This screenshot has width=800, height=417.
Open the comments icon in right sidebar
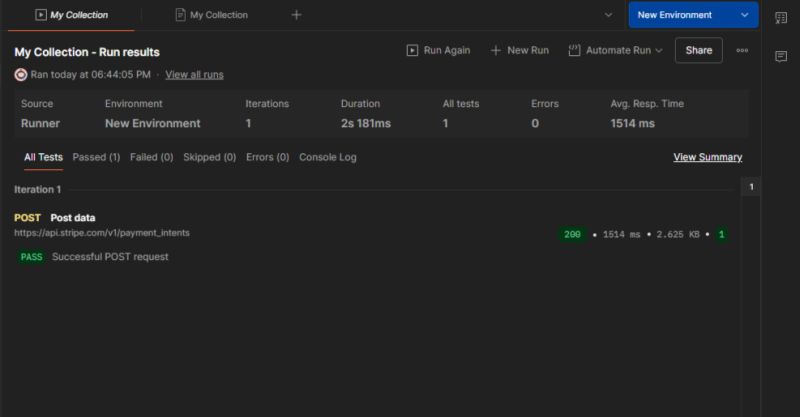click(781, 56)
